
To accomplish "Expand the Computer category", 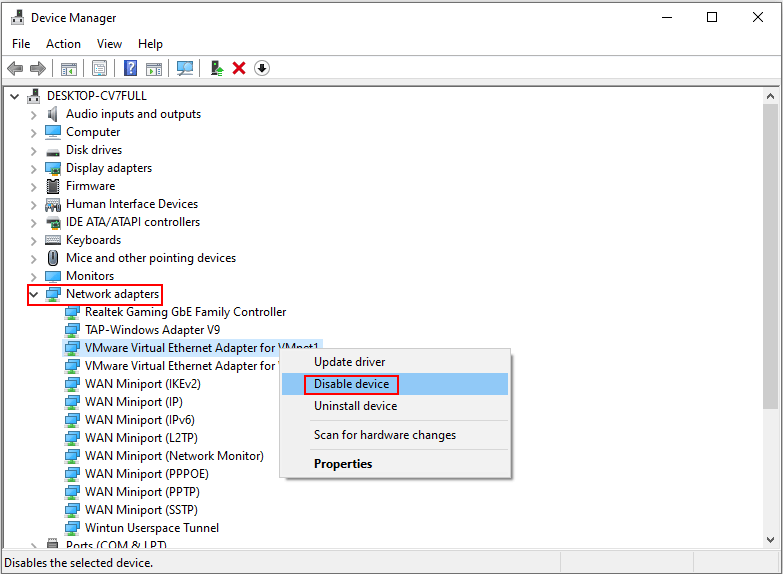I will (33, 132).
